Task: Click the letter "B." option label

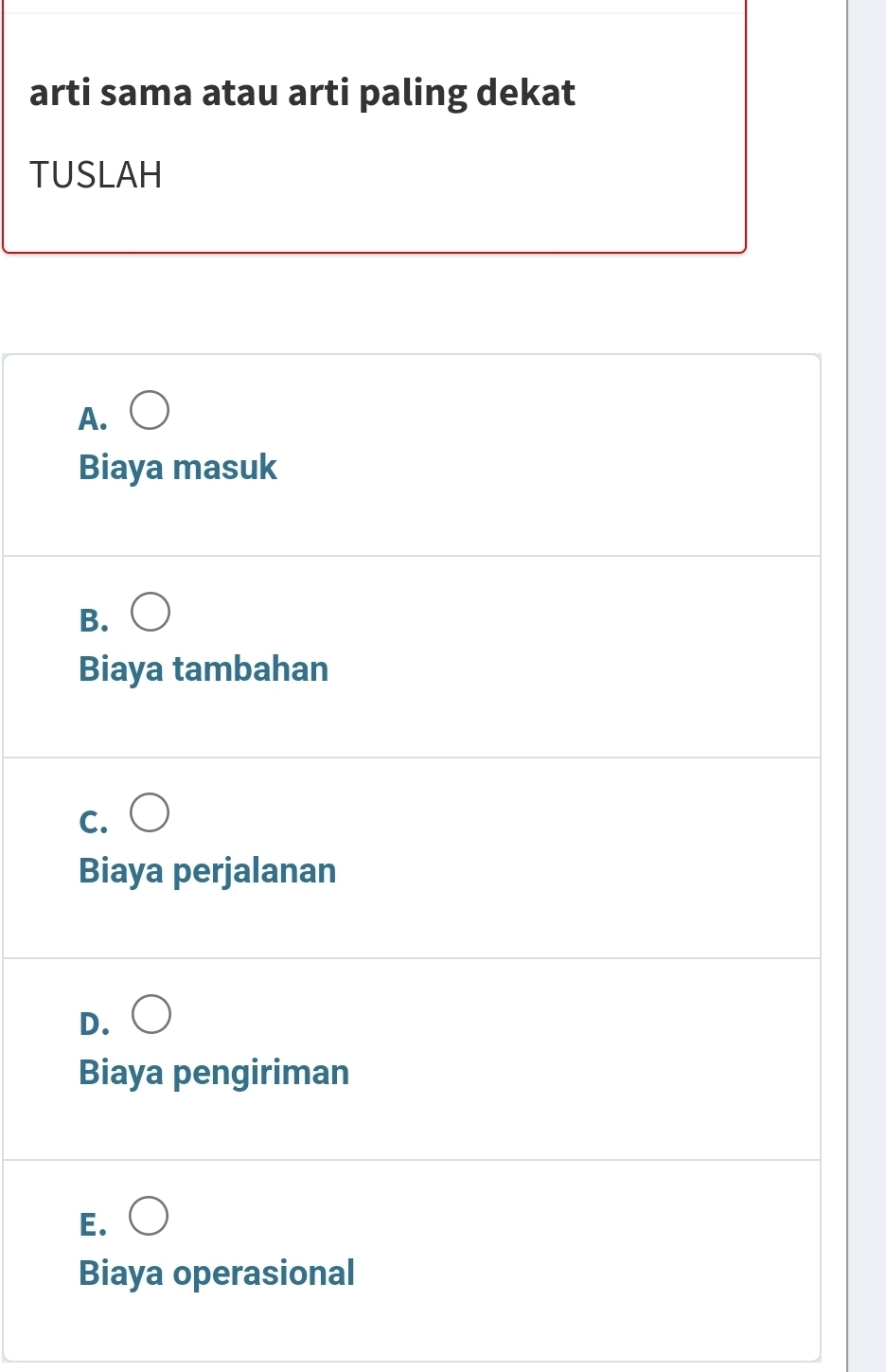Action: pos(93,620)
